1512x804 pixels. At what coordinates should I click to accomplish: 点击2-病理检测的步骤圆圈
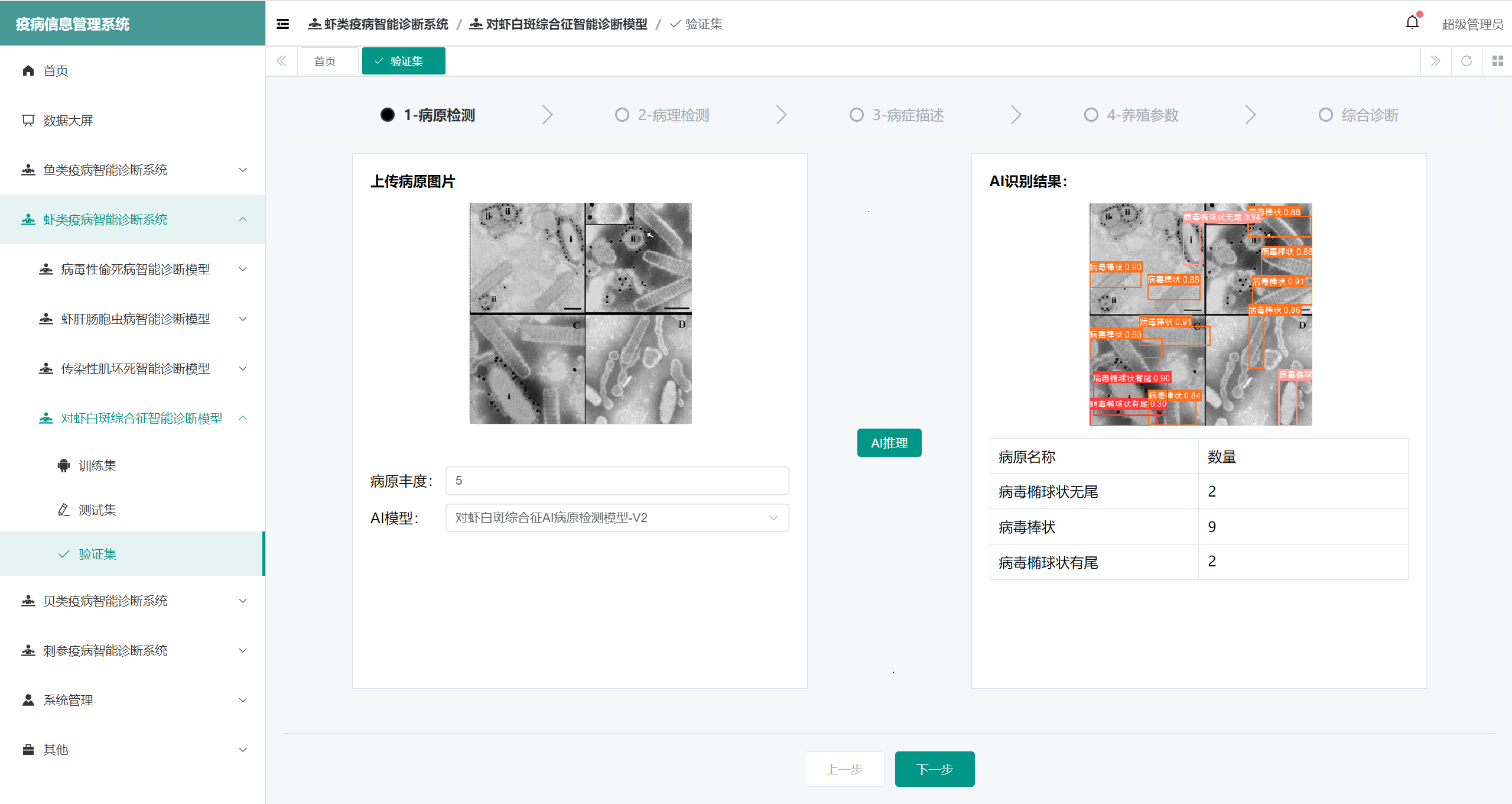pos(622,115)
